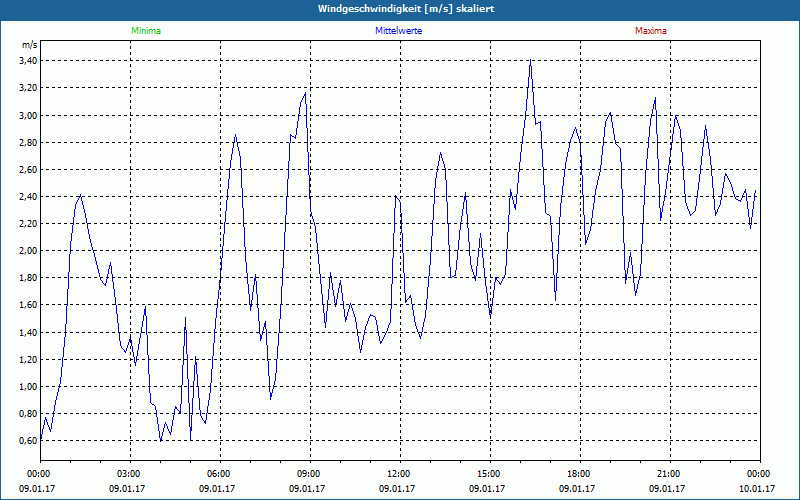Select the 1,80 y-axis value
The height and width of the screenshot is (500, 800).
tap(29, 278)
